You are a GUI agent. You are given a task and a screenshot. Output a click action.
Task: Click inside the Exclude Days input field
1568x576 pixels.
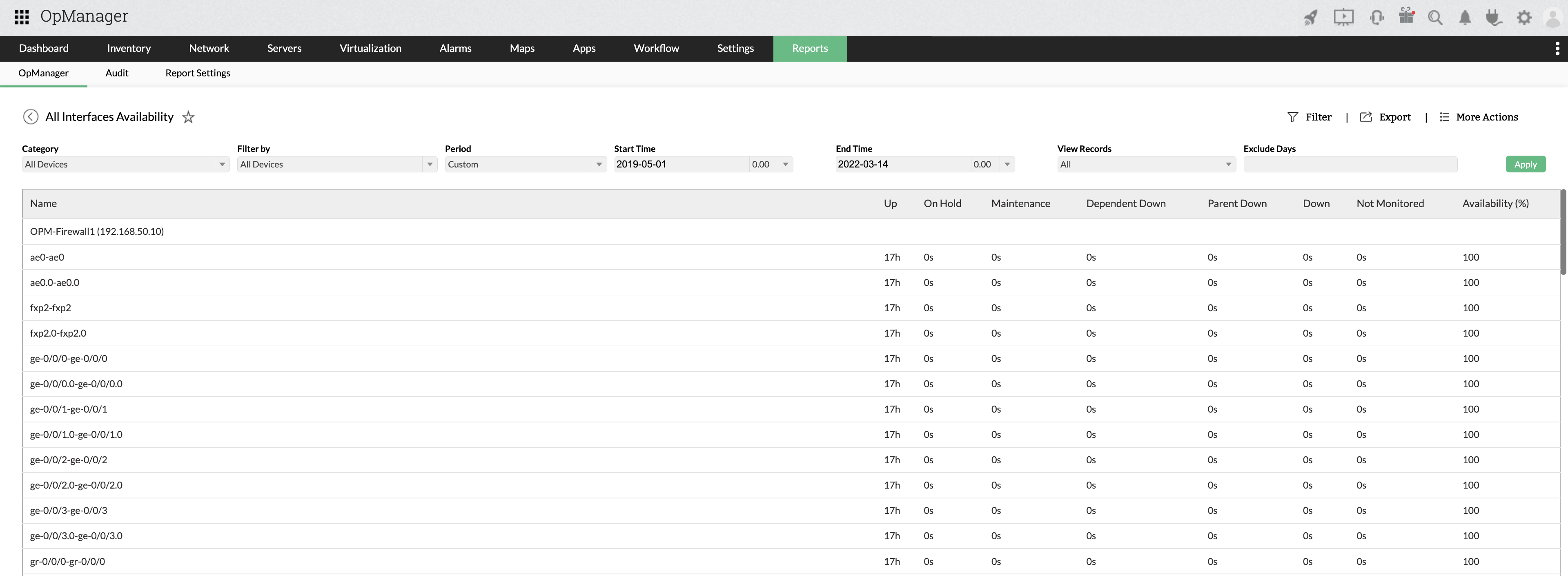tap(1350, 164)
